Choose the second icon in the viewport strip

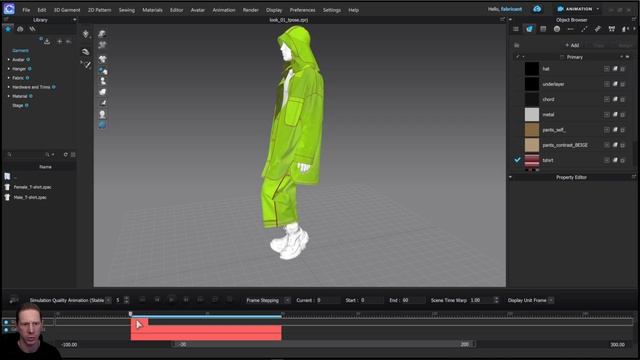tap(102, 45)
